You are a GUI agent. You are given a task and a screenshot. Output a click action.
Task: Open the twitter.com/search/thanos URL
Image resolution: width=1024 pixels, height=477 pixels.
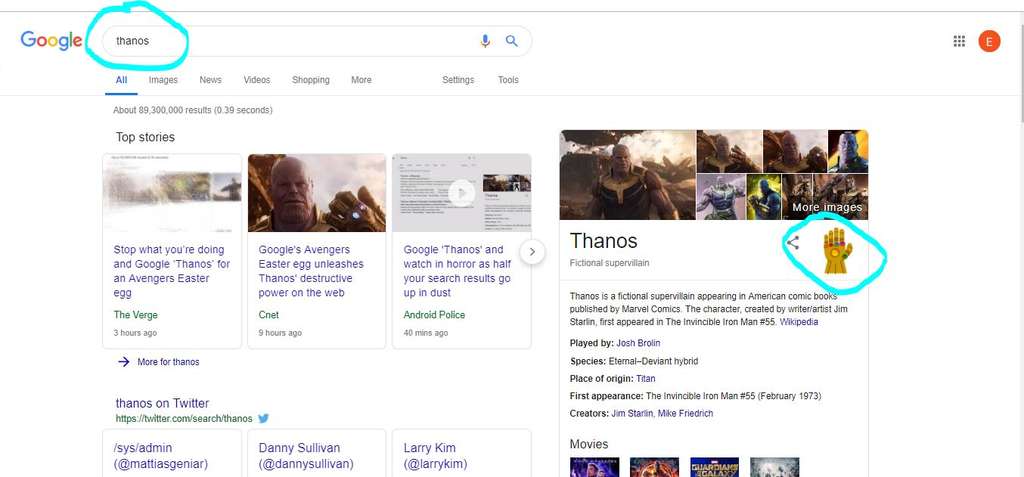184,419
